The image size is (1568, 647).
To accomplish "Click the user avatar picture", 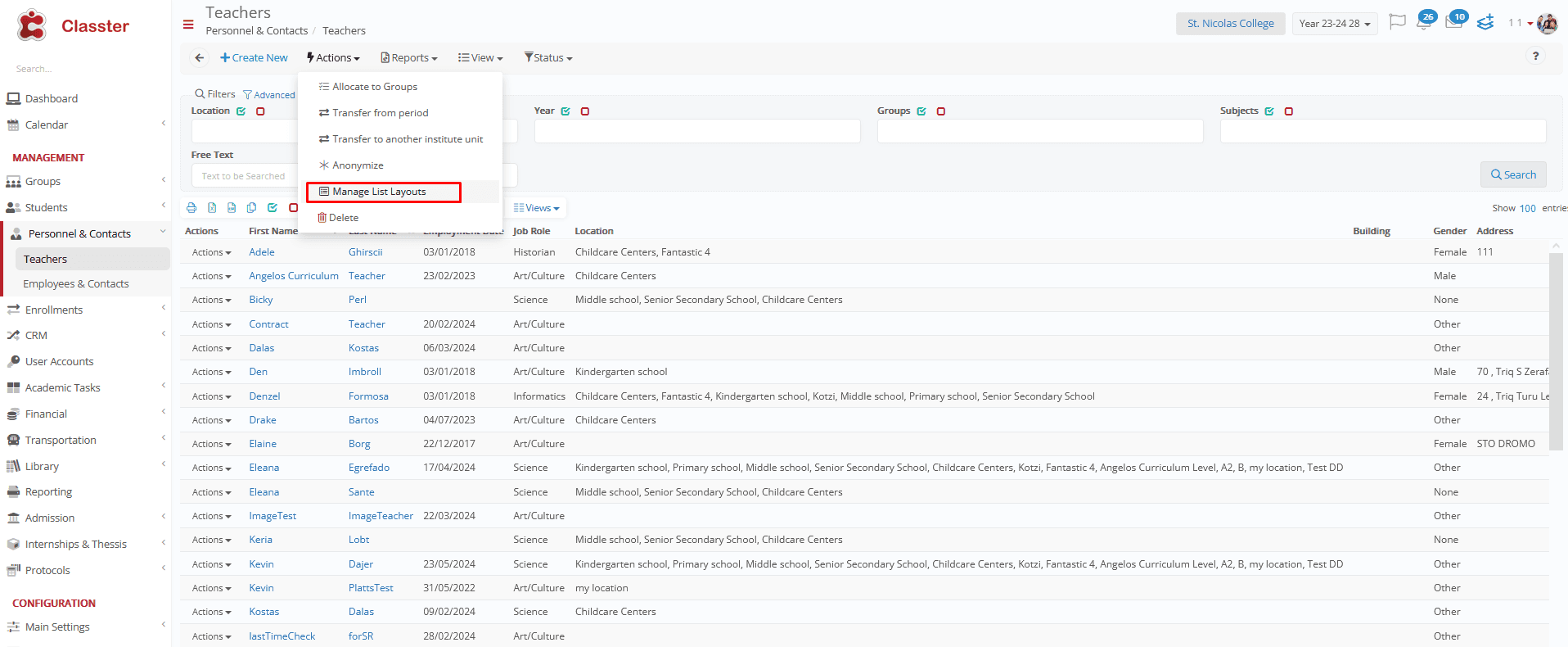I will point(1547,23).
